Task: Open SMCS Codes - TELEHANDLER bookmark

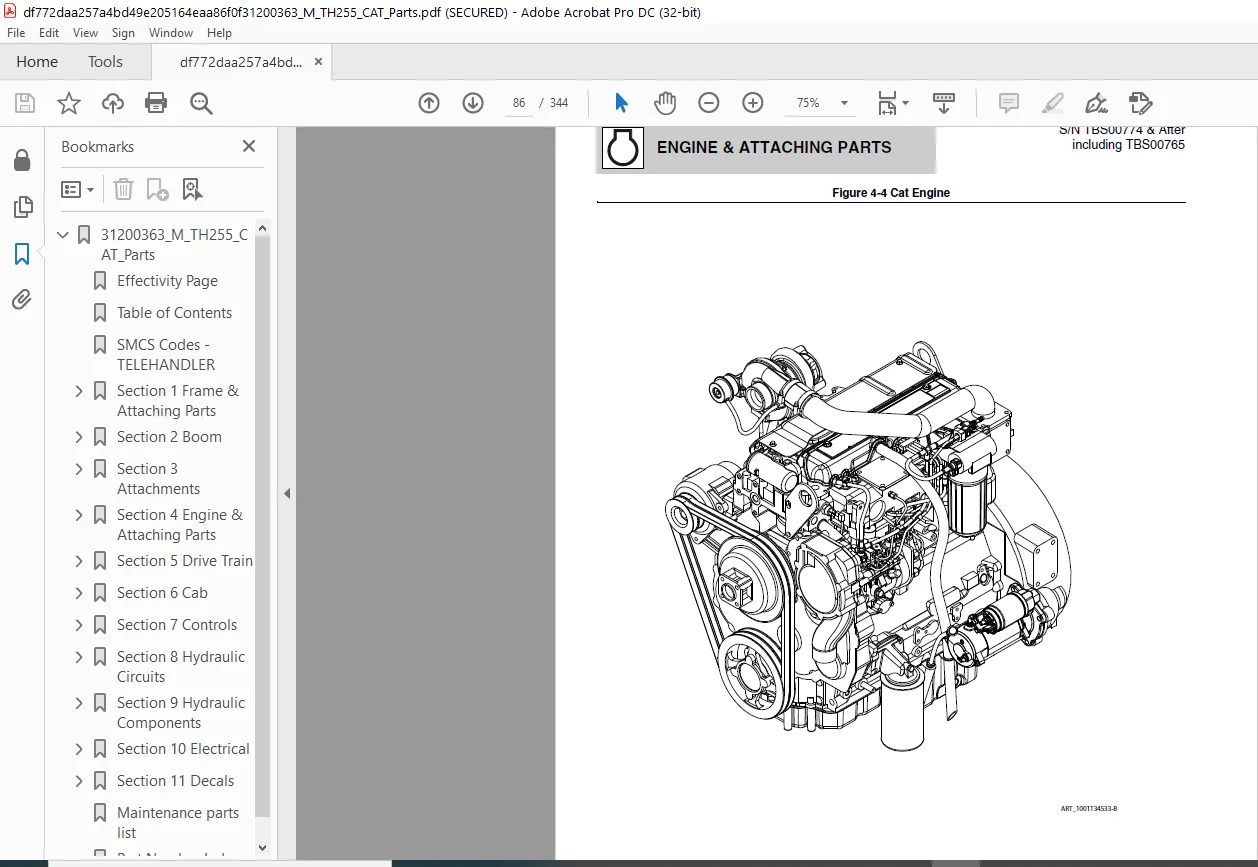Action: pos(166,355)
